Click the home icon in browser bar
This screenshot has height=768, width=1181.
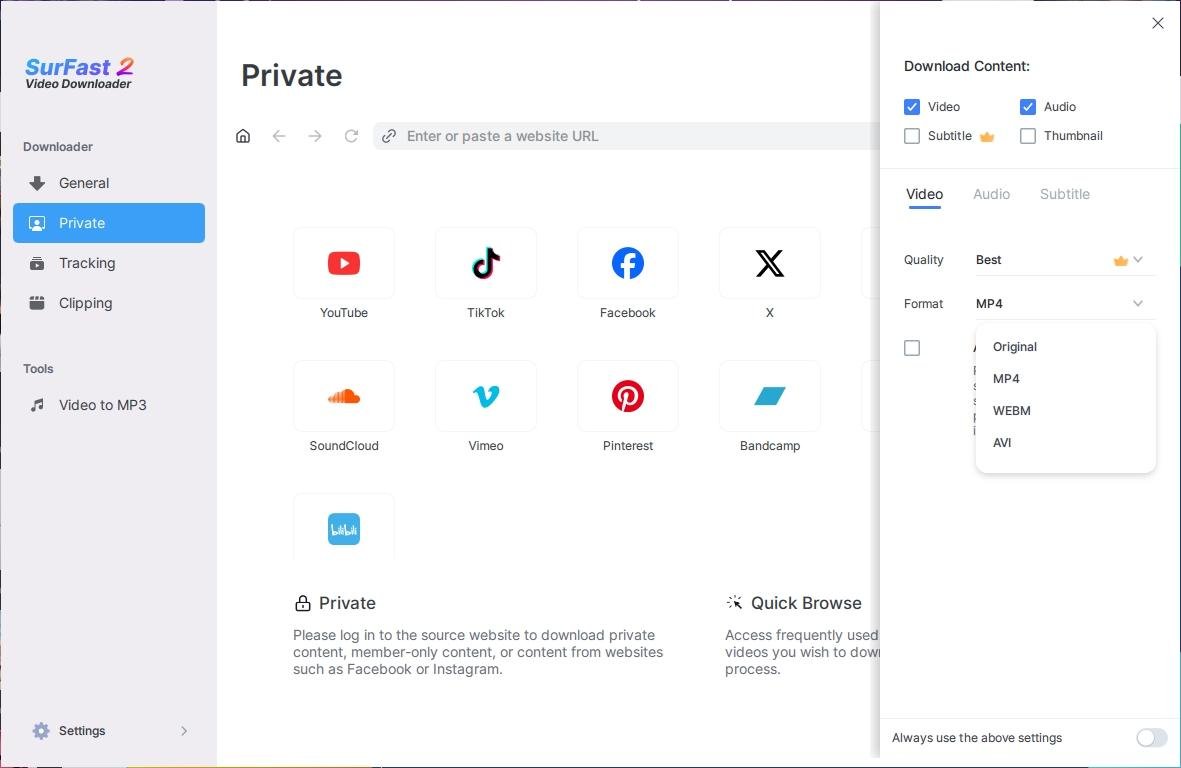click(x=243, y=136)
